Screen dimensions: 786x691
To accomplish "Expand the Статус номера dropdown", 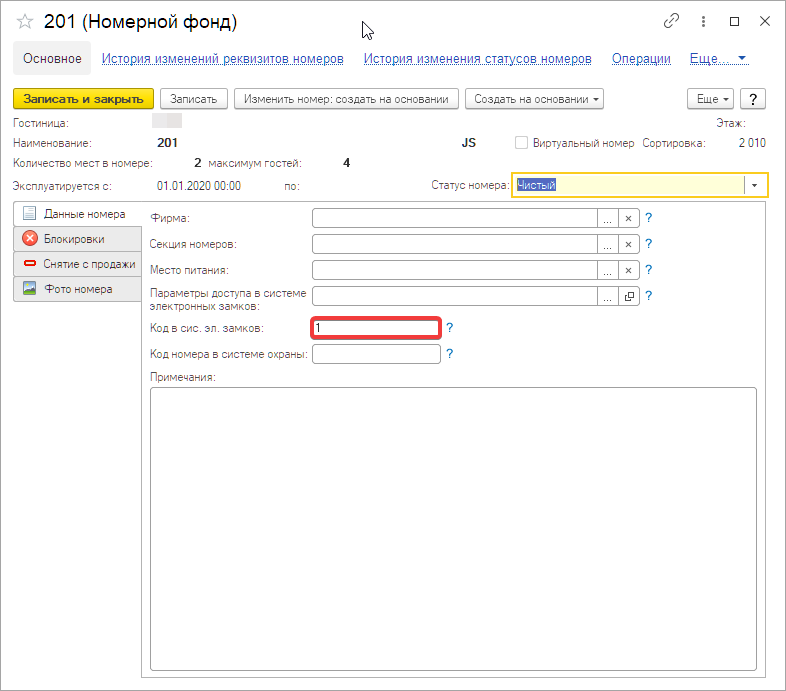I will pos(754,185).
